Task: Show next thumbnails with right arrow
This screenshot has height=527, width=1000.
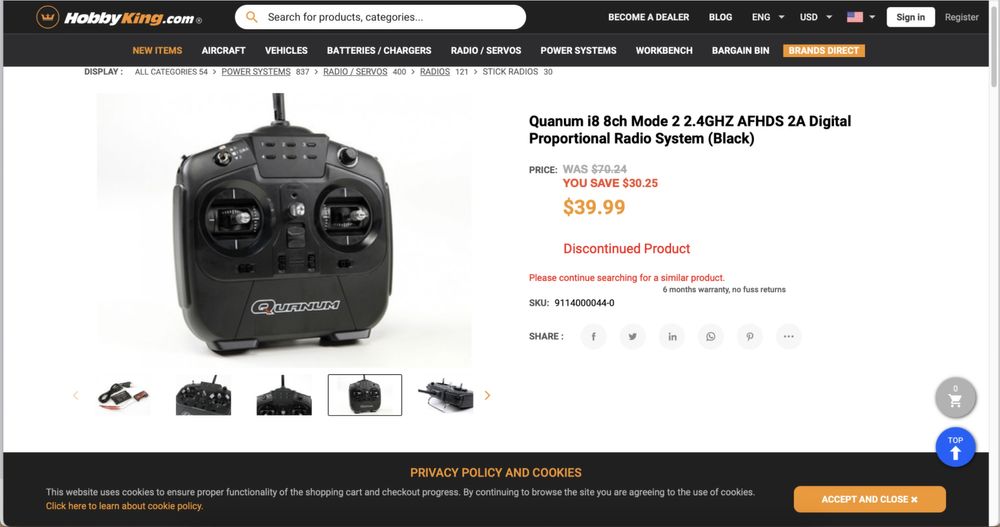Action: [487, 396]
